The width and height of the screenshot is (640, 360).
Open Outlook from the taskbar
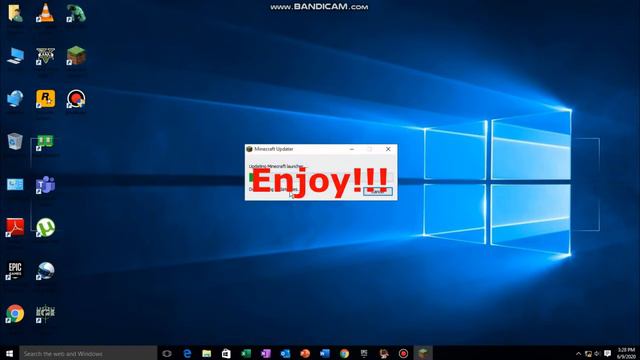(285, 353)
